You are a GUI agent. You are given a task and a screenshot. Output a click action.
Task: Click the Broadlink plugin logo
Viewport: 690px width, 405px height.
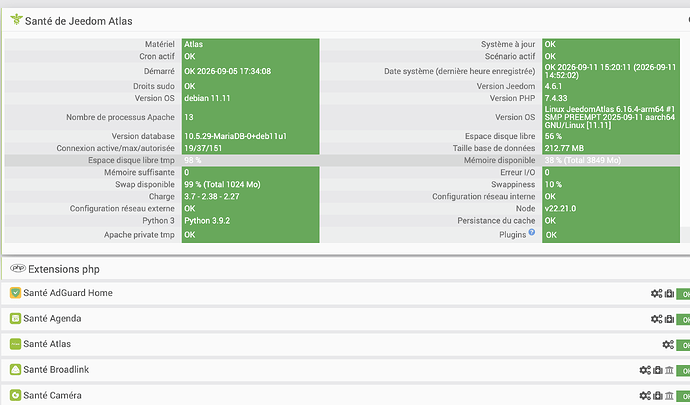pos(15,369)
